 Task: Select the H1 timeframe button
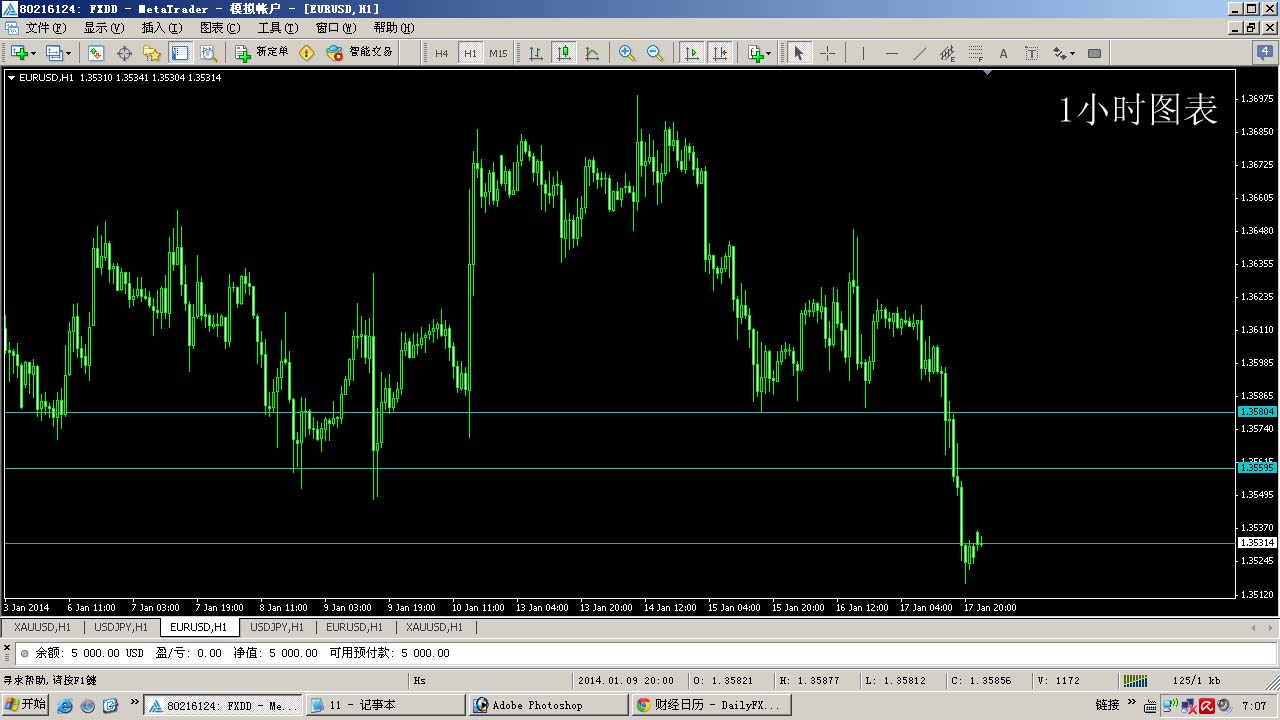(x=470, y=53)
